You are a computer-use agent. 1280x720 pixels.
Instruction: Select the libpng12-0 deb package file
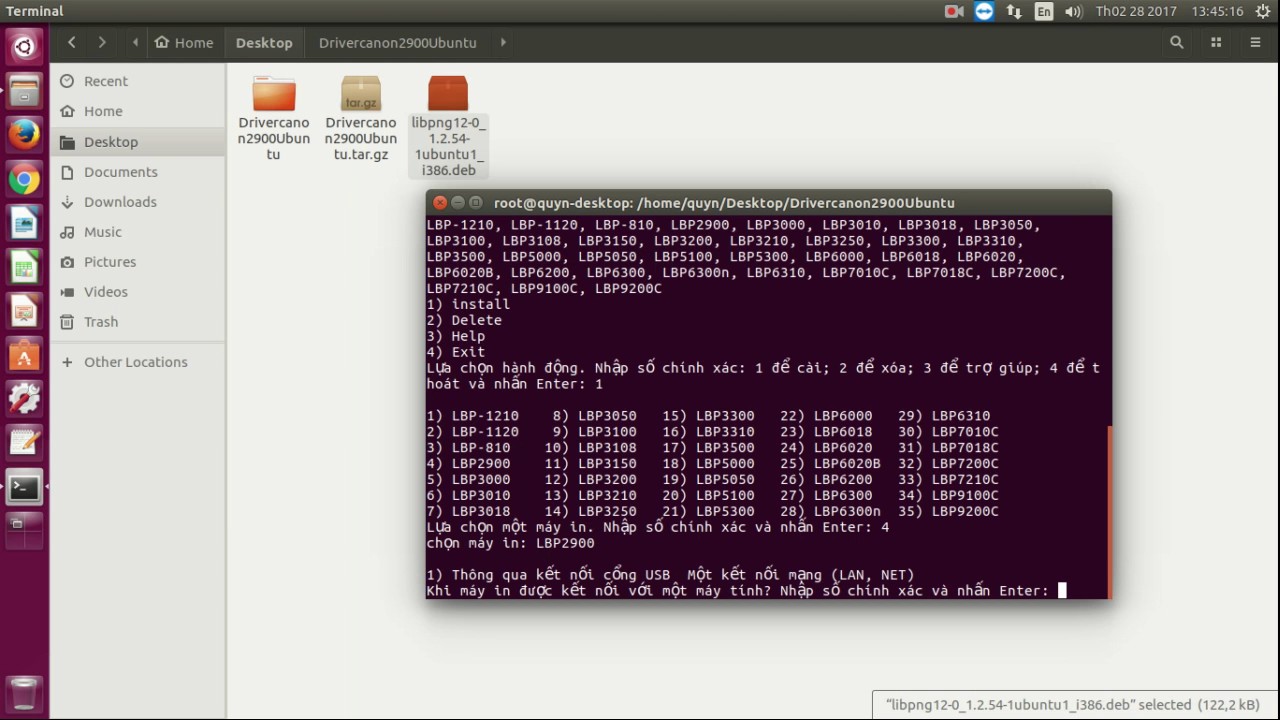tap(448, 126)
